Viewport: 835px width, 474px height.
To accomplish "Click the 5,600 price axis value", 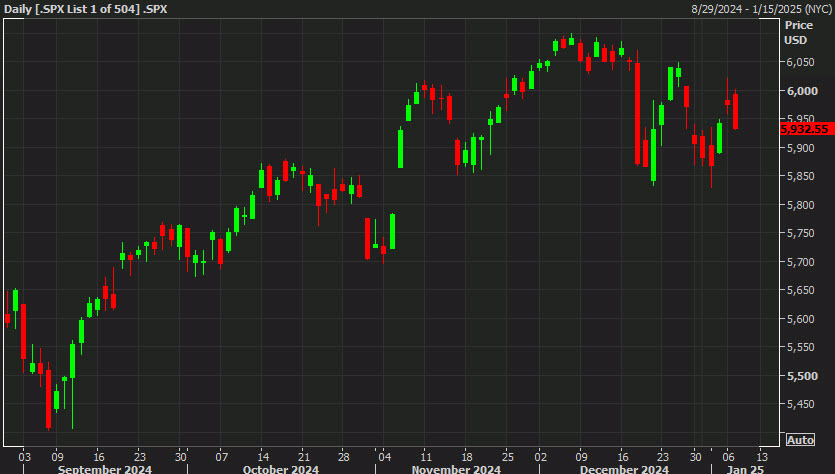I will click(x=800, y=319).
